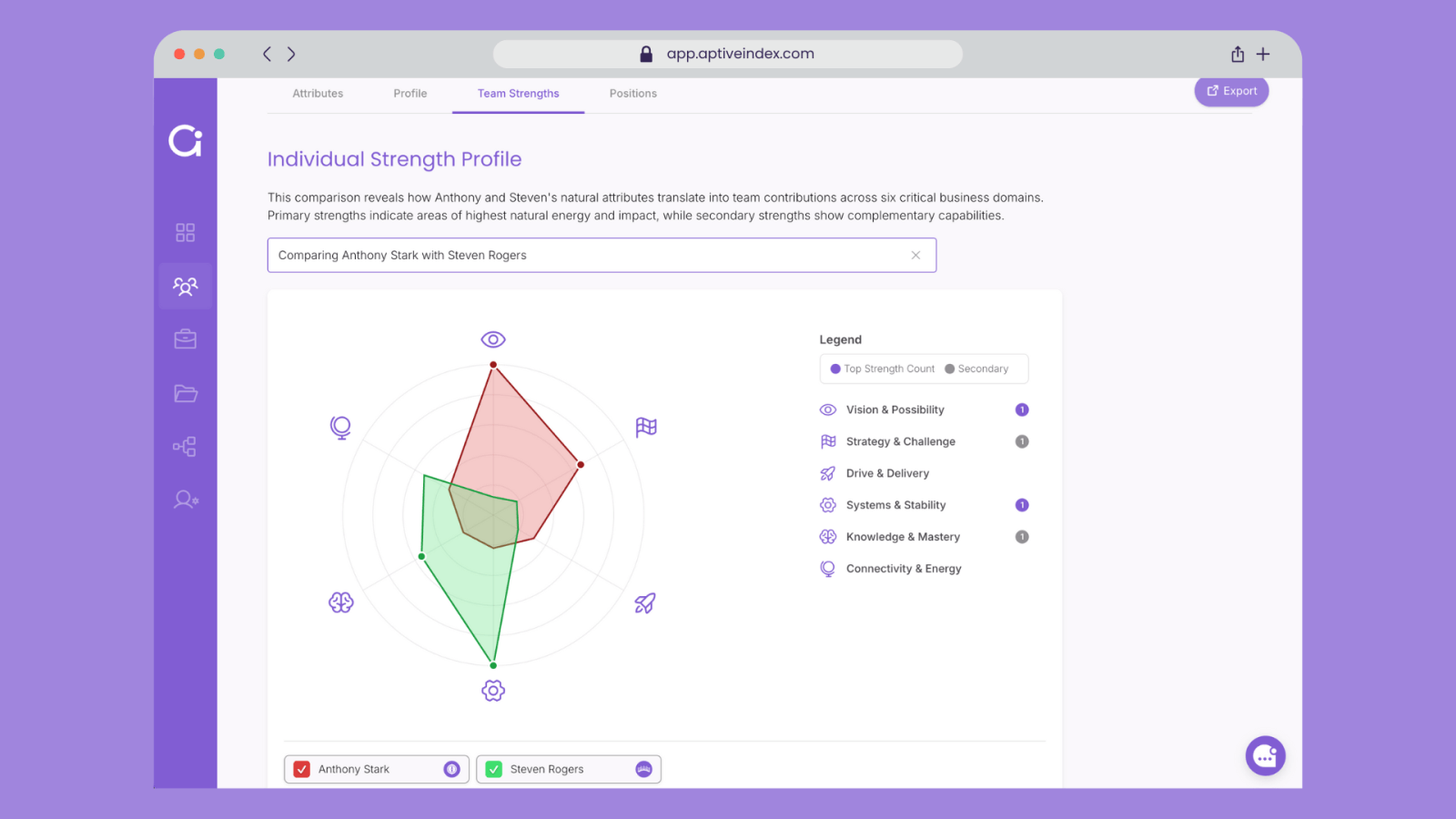Click the eye icon atop the radar chart
The width and height of the screenshot is (1456, 819).
(x=493, y=339)
